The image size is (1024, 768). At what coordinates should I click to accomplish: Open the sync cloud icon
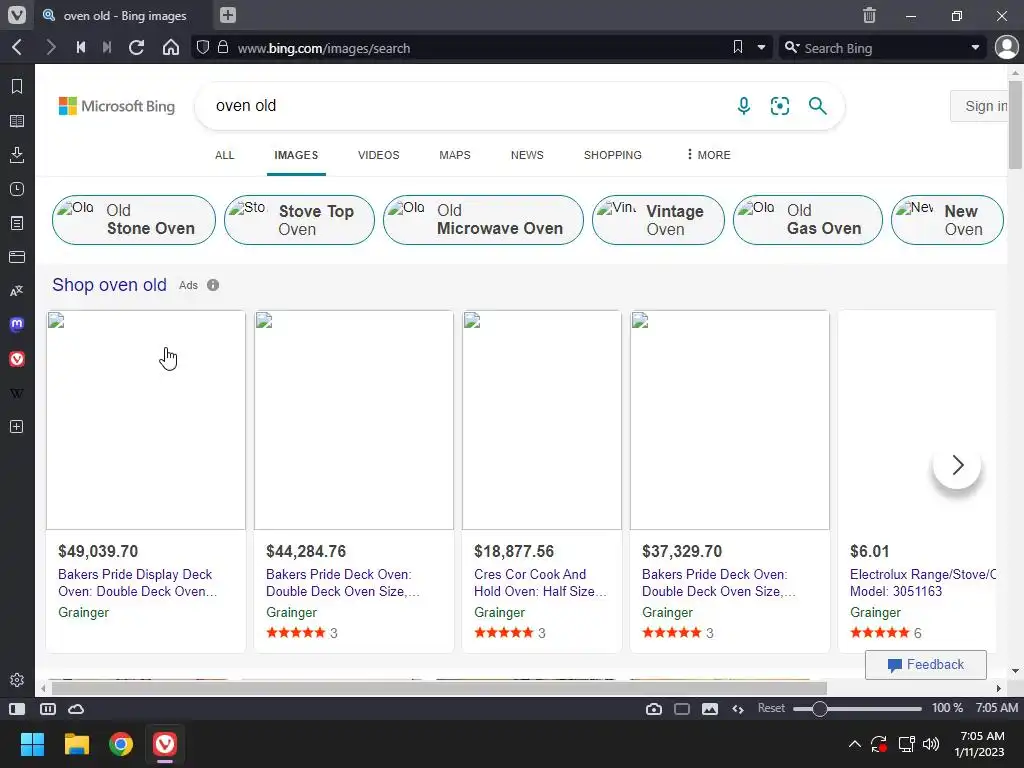[x=76, y=709]
